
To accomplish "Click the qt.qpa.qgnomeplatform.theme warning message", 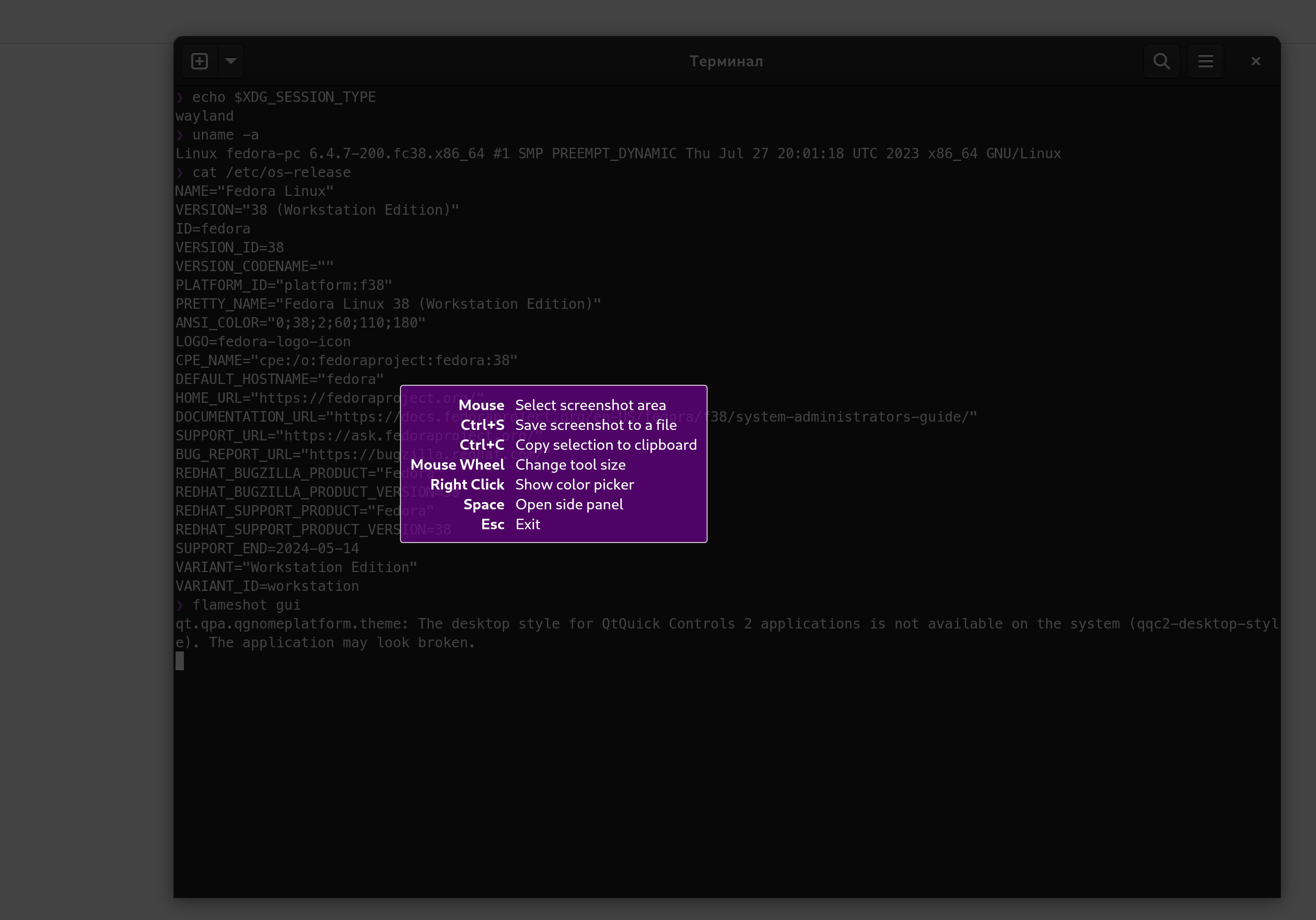I will tap(727, 633).
